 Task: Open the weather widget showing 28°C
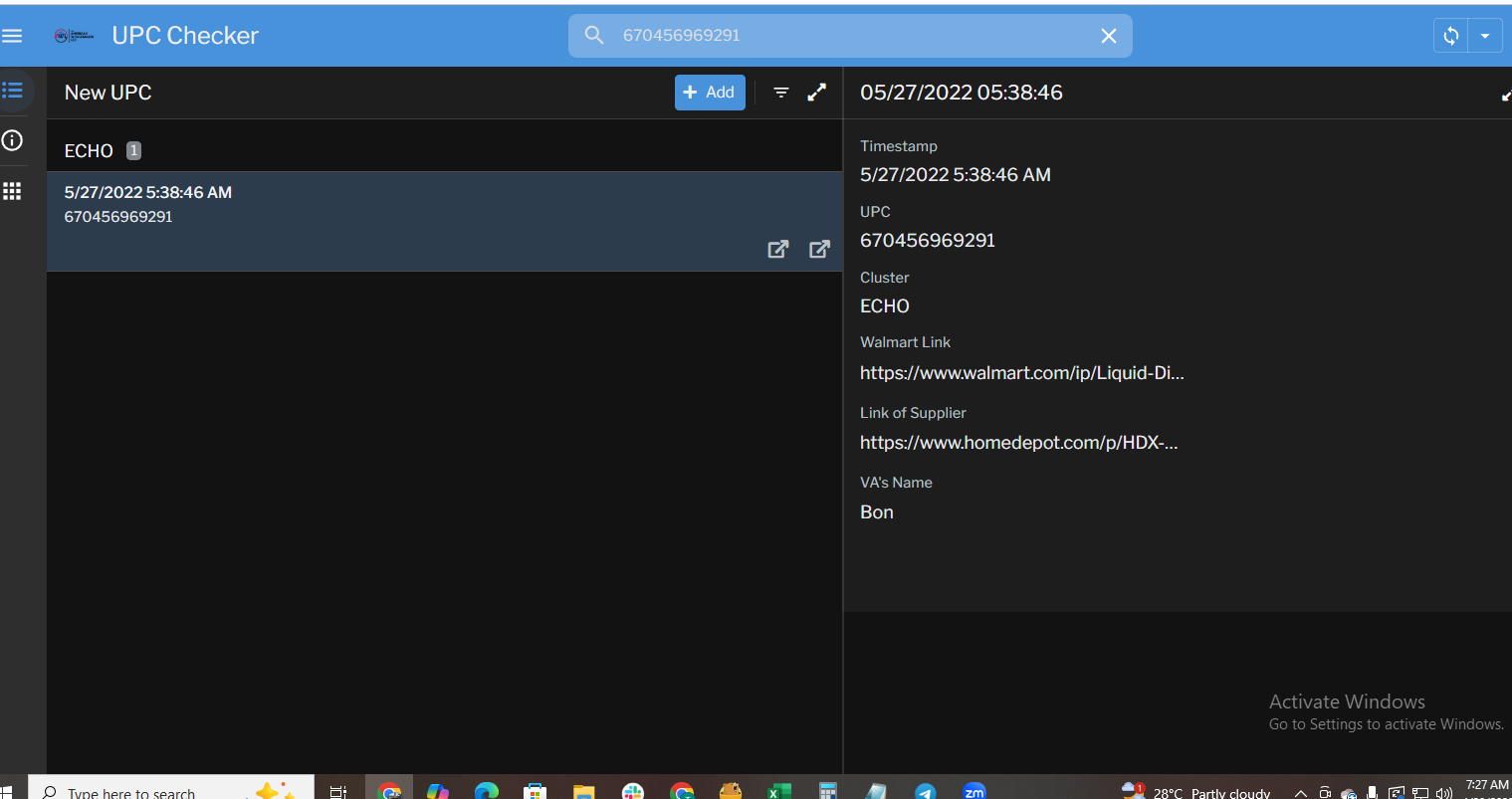(x=1195, y=791)
